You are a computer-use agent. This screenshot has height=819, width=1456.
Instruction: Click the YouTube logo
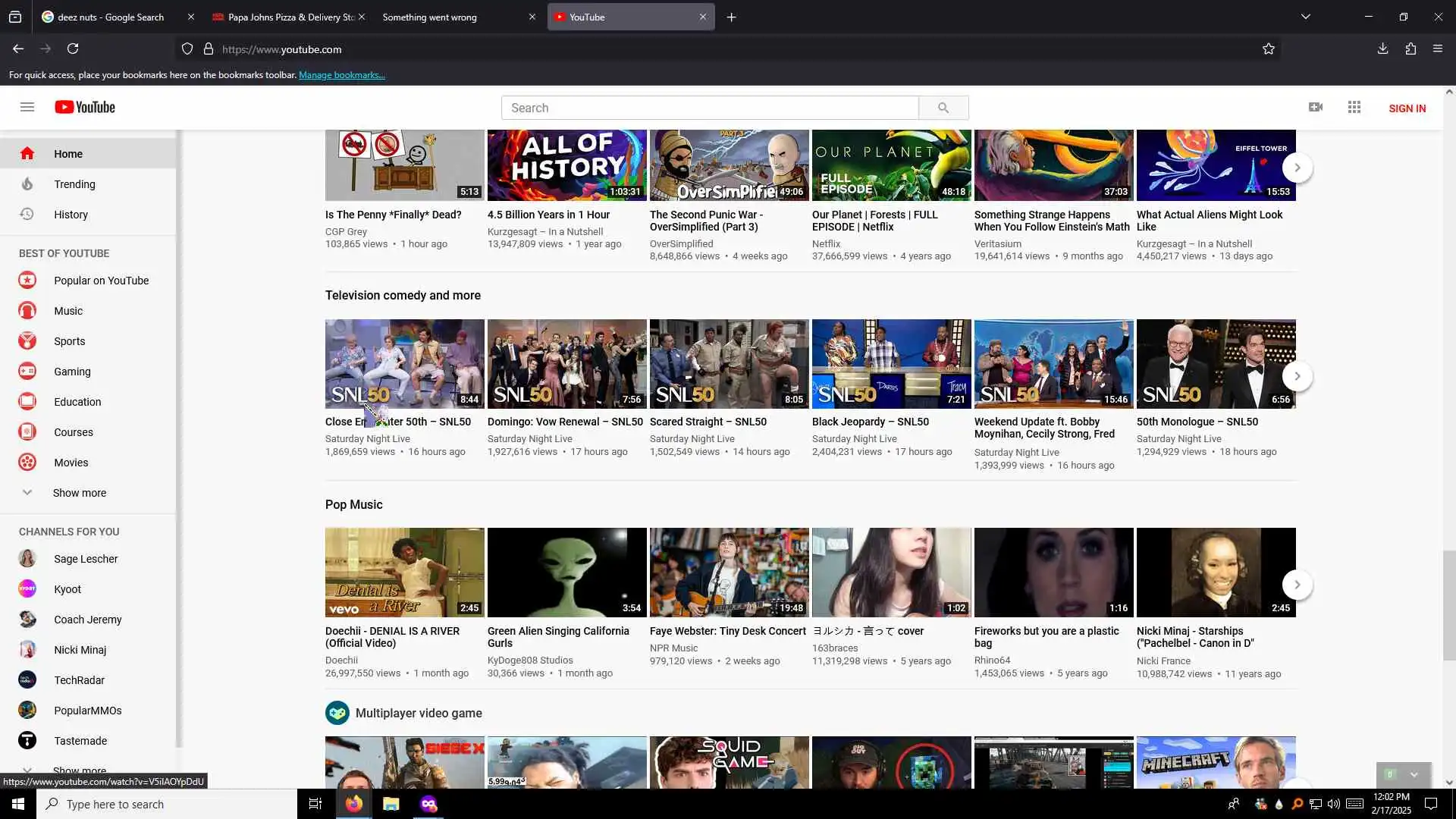pos(85,108)
